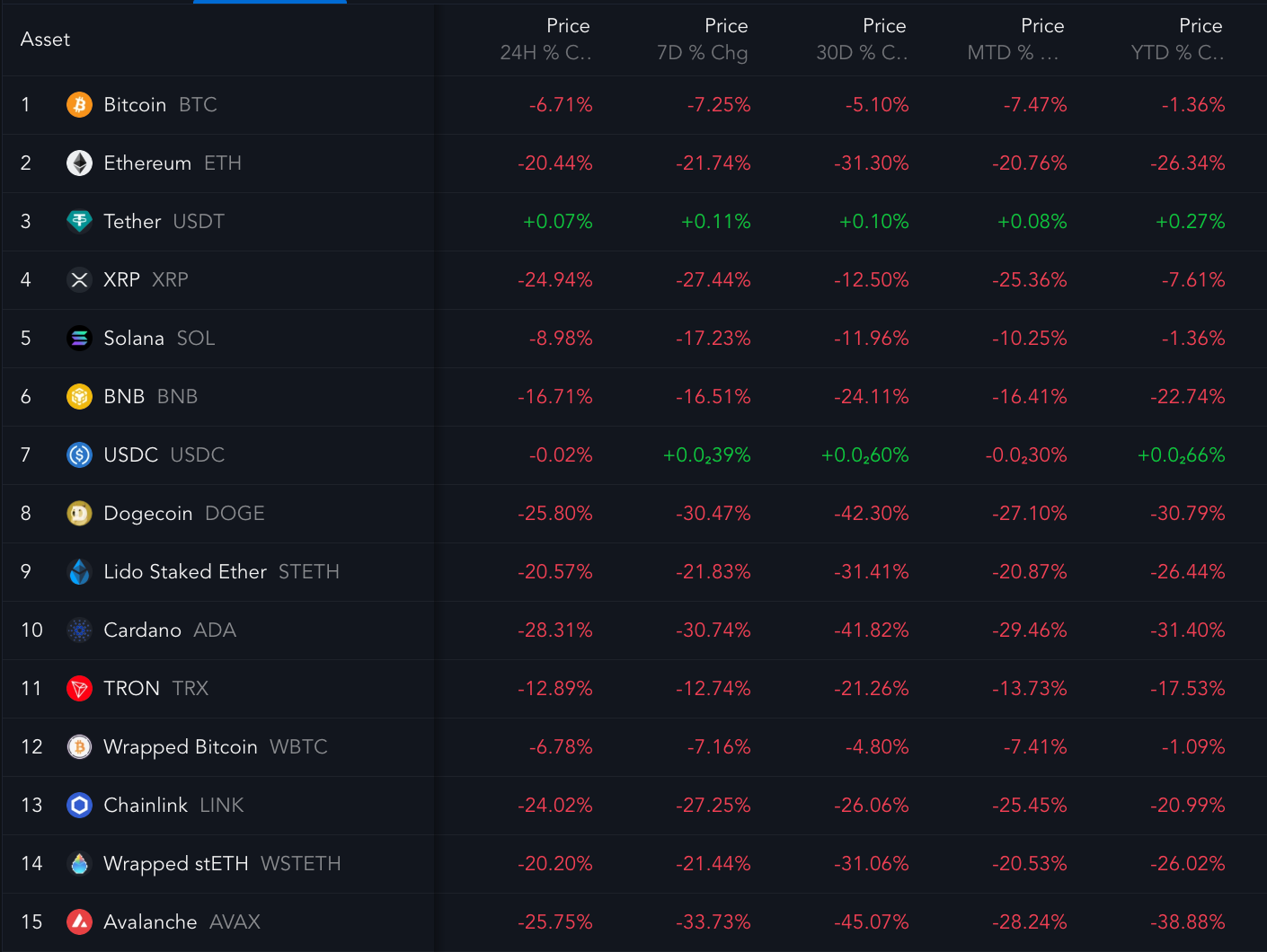
Task: Open the Cardano ADA asset link
Action: [170, 630]
